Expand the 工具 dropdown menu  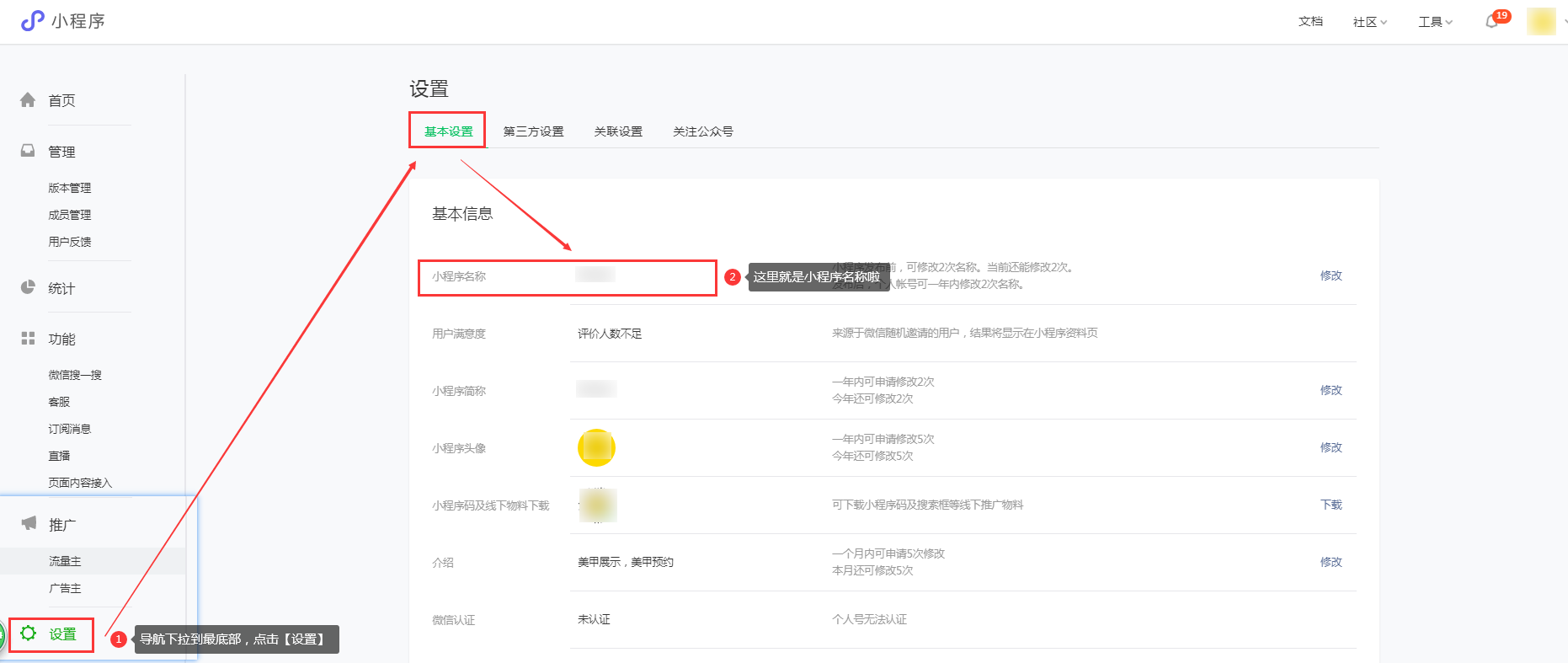pos(1435,22)
